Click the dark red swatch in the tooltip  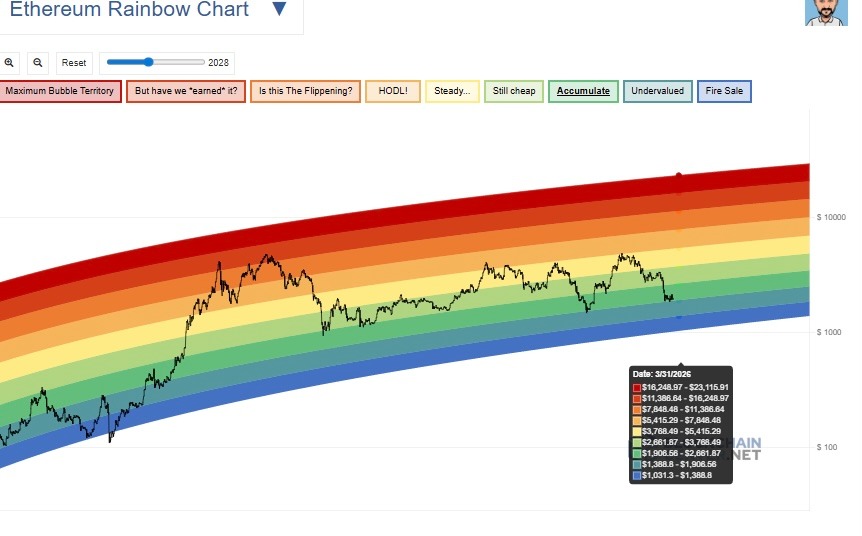pos(637,387)
